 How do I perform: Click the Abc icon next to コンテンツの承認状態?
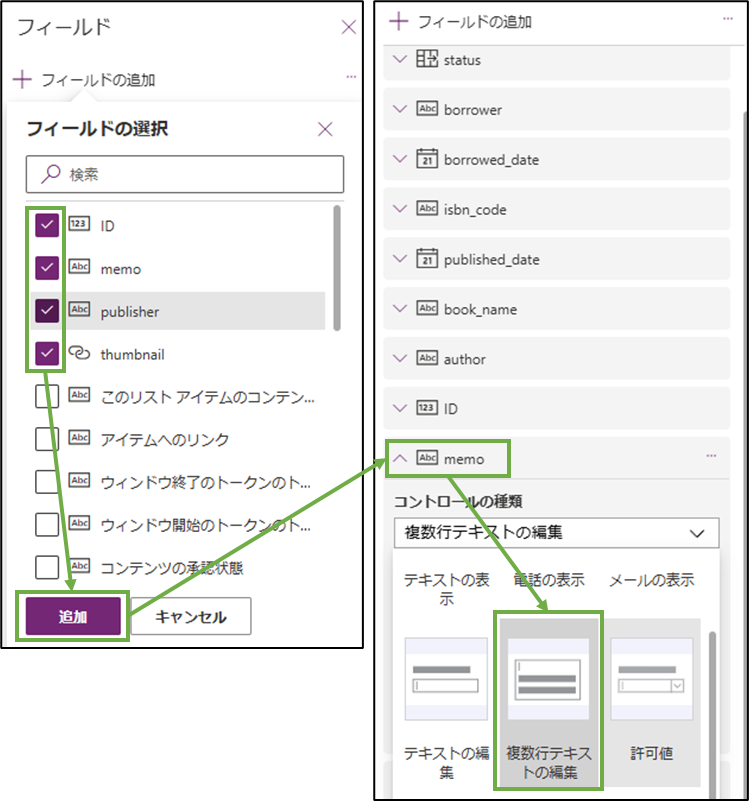(x=79, y=566)
